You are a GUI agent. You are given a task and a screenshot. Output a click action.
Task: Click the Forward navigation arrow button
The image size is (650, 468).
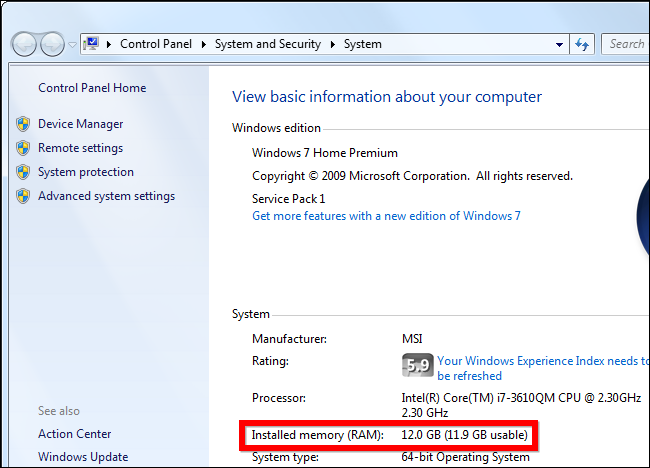[x=52, y=44]
